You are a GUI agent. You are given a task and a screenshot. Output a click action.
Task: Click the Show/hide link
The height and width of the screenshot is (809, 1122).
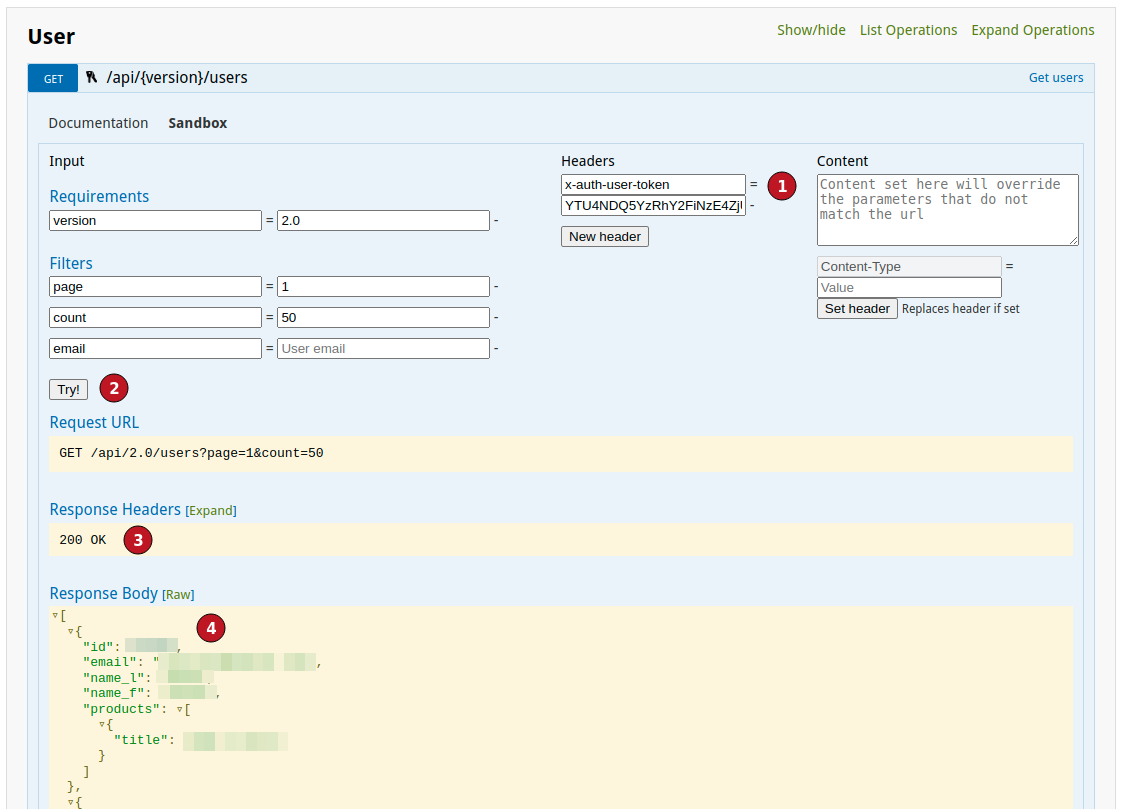(811, 30)
